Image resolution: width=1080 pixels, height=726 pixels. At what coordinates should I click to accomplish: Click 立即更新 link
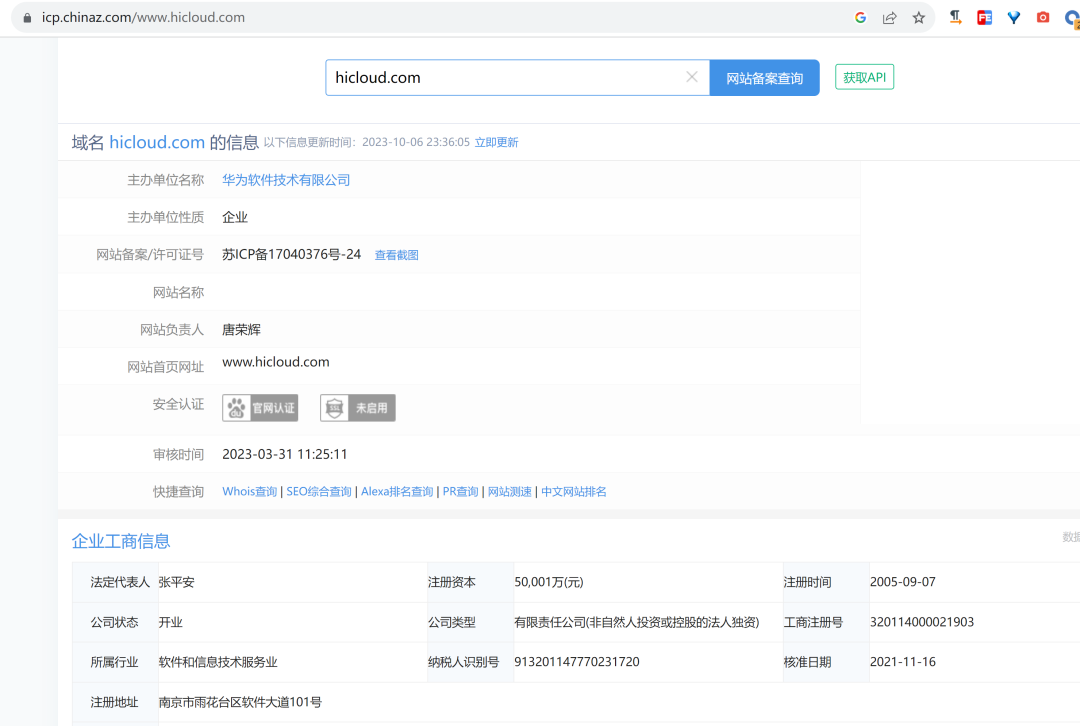[x=497, y=143]
